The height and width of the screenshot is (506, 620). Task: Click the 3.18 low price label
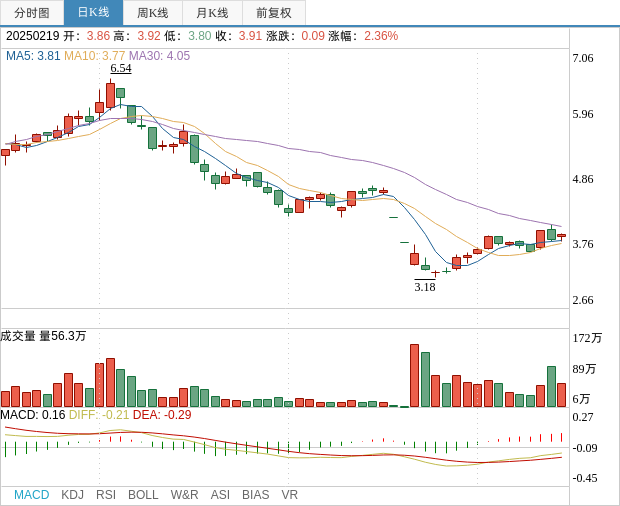[425, 287]
